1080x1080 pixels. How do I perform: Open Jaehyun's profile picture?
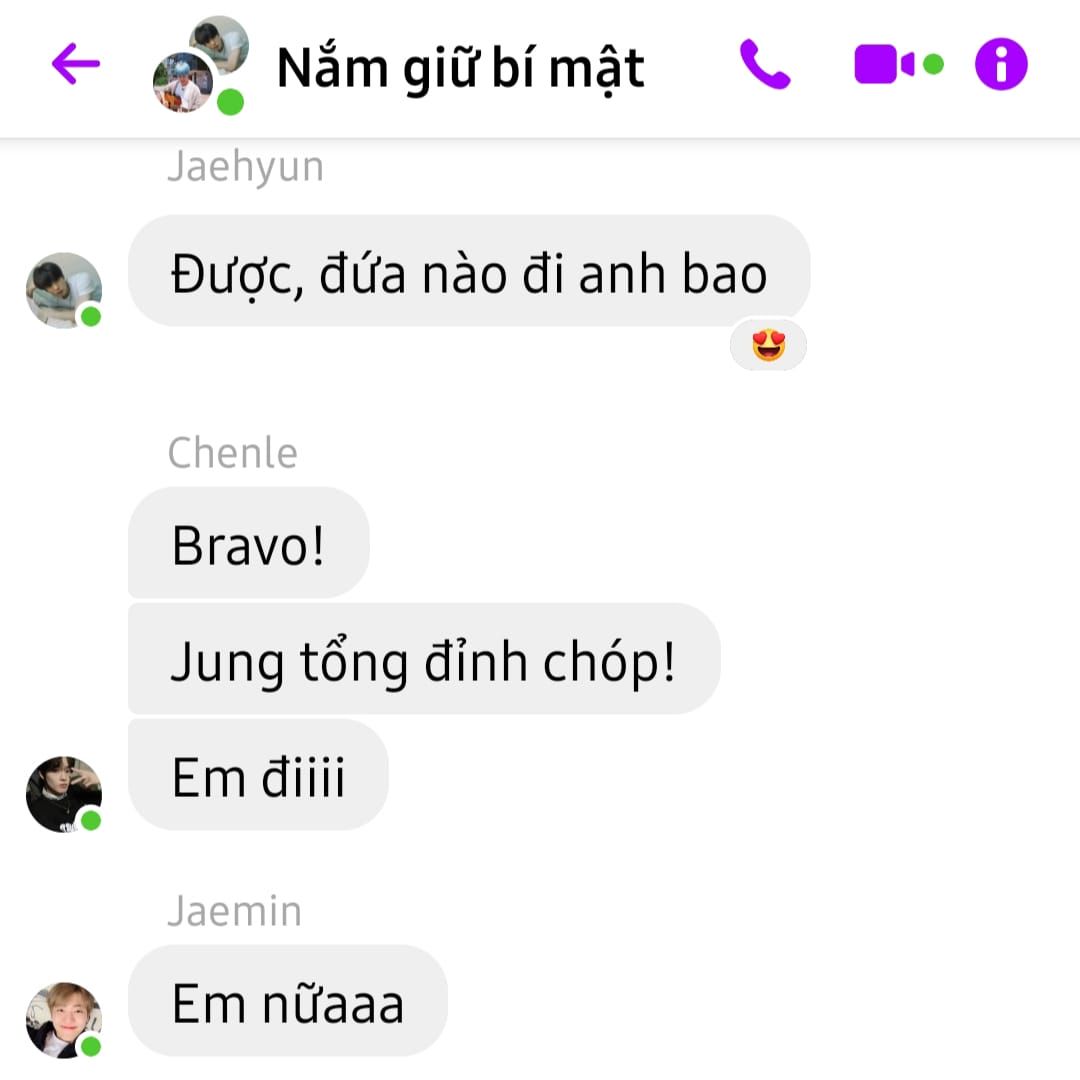[64, 290]
